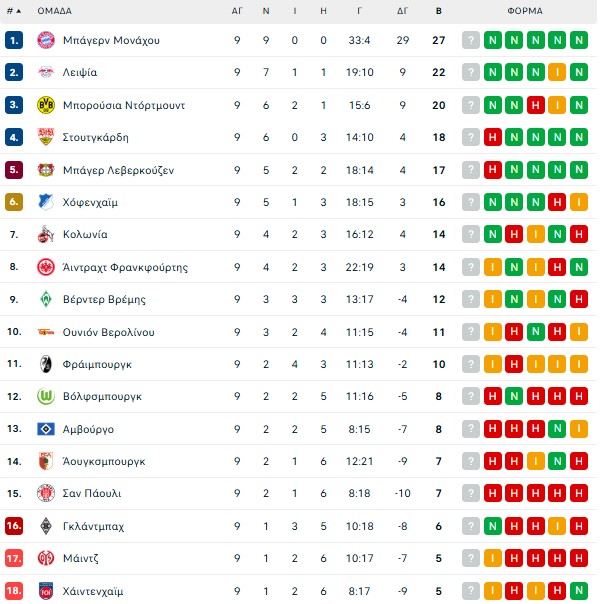
Task: Click the red rank 18 badge
Action: pyautogui.click(x=14, y=591)
